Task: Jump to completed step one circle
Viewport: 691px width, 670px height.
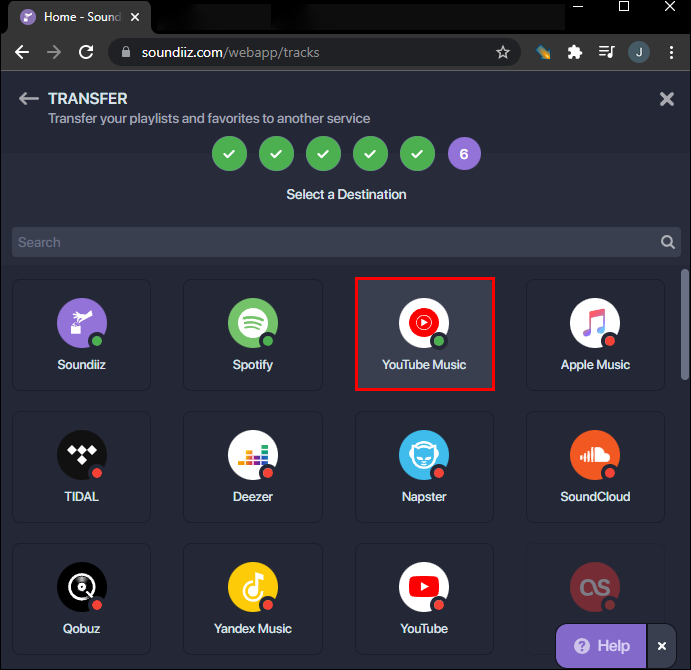Action: (229, 154)
